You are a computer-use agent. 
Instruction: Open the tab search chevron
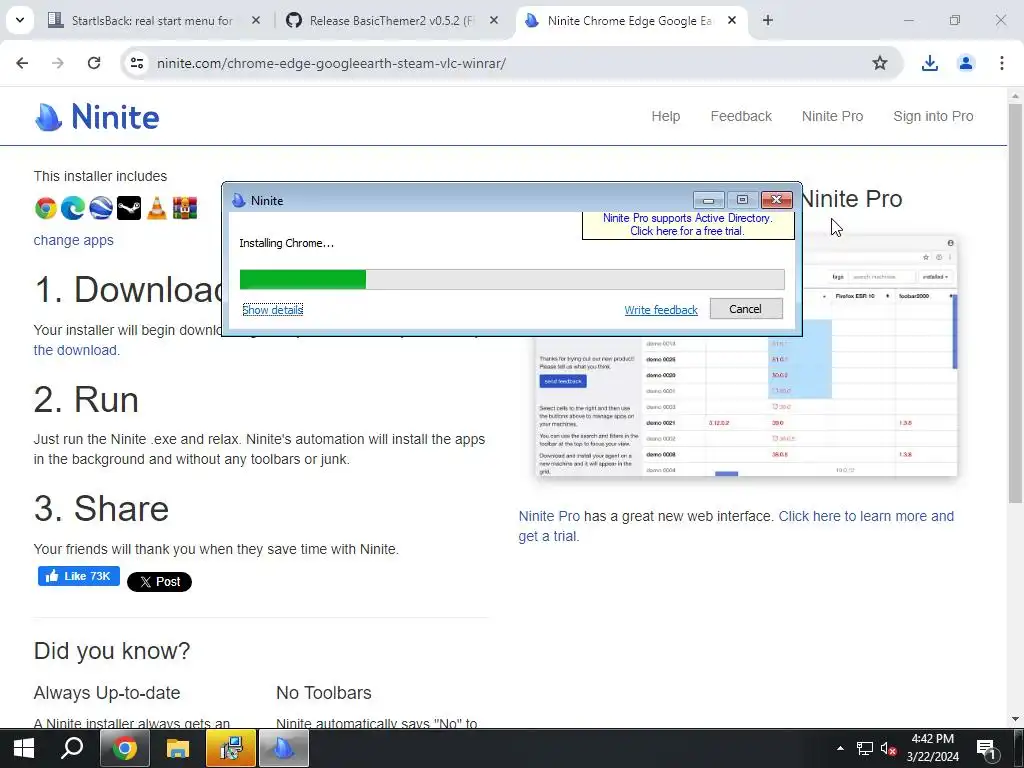(20, 20)
